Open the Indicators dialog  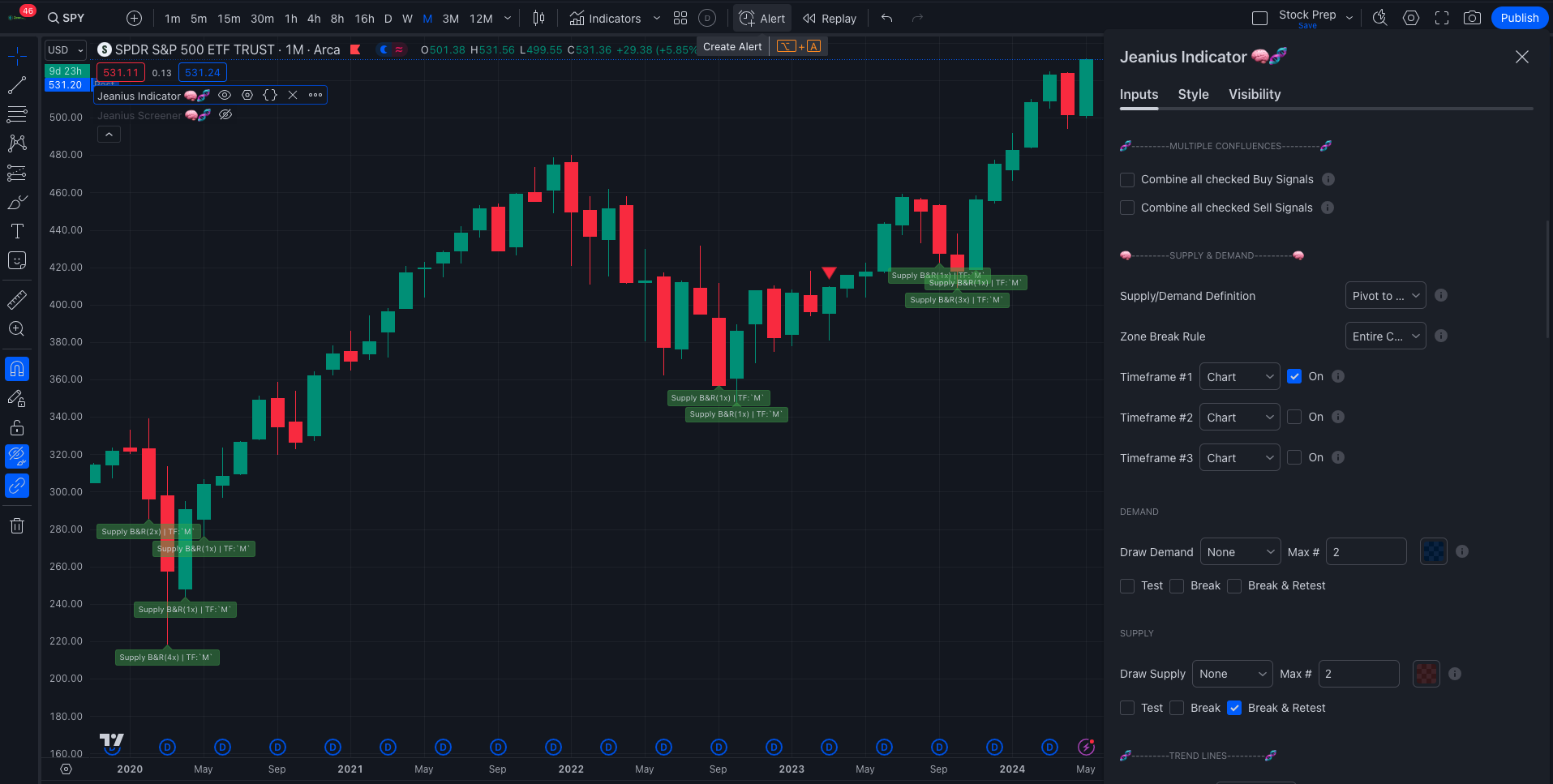(x=606, y=18)
